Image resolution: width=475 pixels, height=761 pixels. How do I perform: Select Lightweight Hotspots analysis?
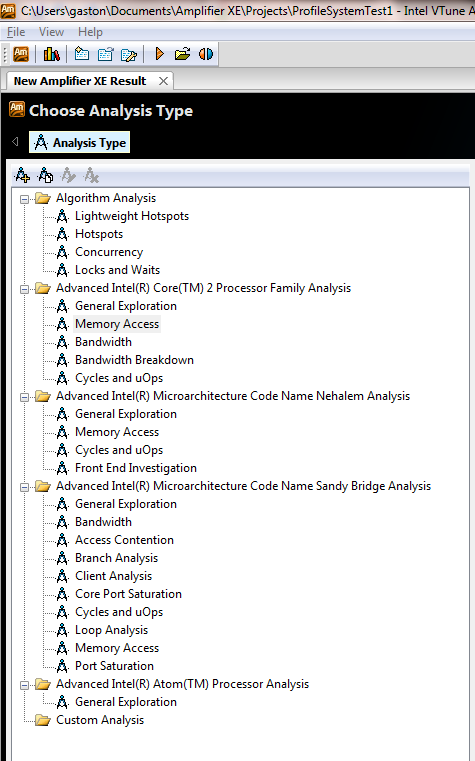(131, 216)
